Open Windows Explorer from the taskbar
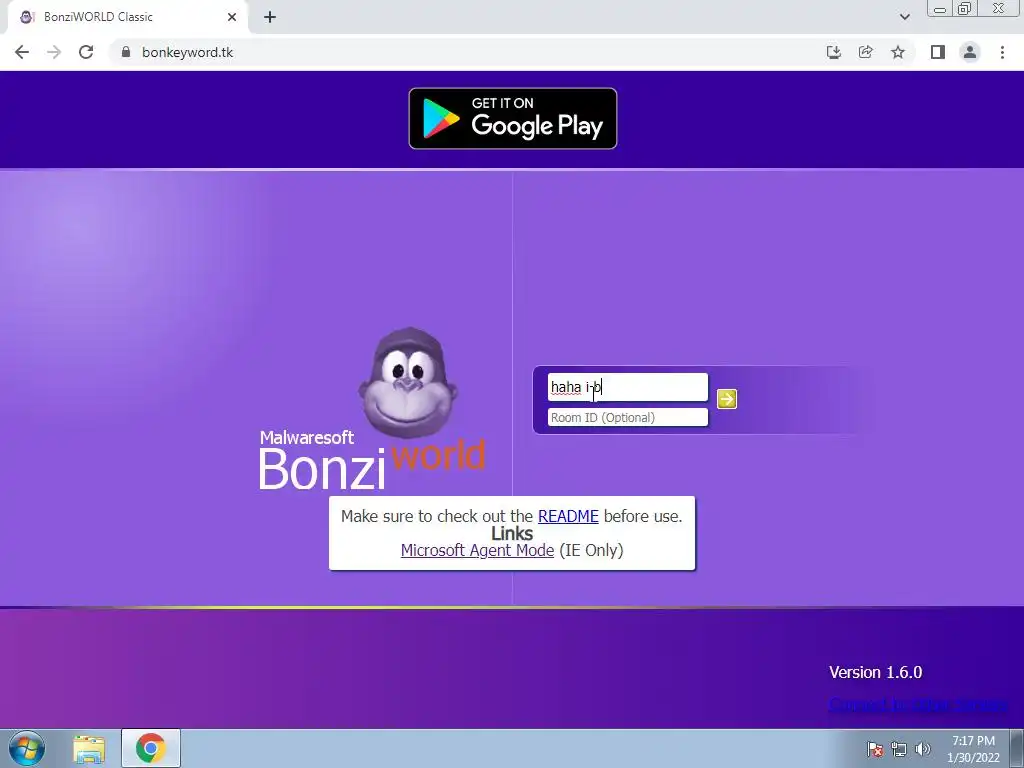 pyautogui.click(x=89, y=748)
